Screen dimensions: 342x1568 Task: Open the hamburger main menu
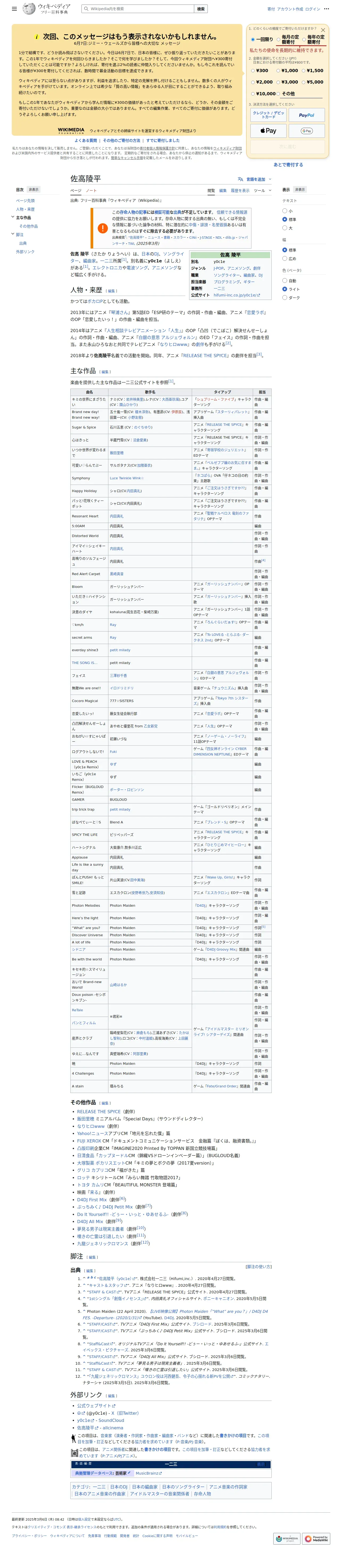[x=14, y=9]
